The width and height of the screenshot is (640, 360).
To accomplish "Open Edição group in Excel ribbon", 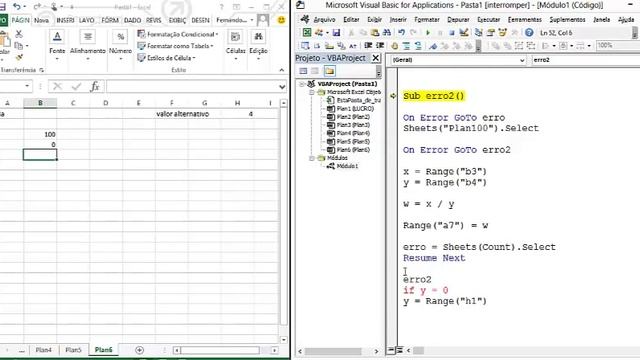I will 258,46.
